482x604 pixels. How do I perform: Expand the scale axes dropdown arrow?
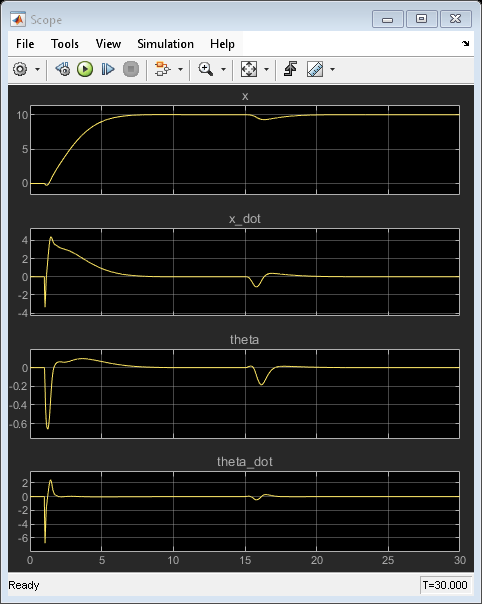tap(266, 70)
